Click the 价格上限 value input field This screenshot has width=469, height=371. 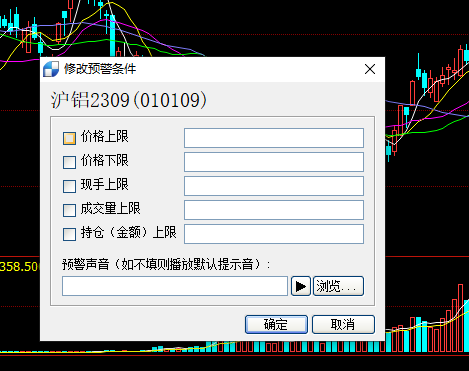[274, 138]
